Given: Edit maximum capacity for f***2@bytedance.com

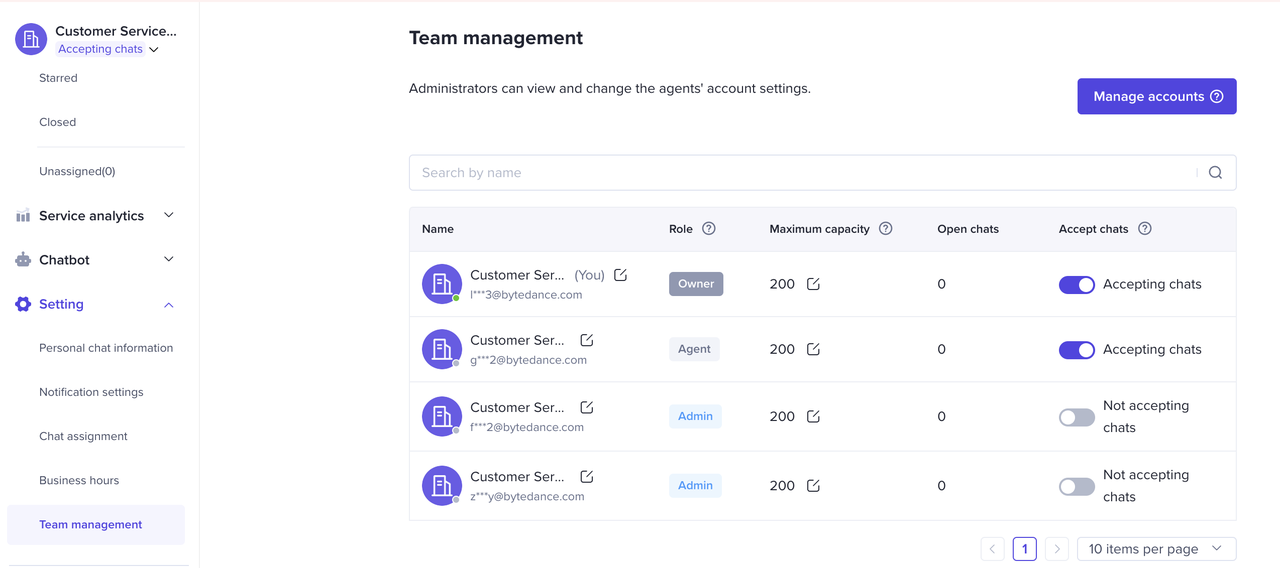Looking at the screenshot, I should tap(813, 416).
